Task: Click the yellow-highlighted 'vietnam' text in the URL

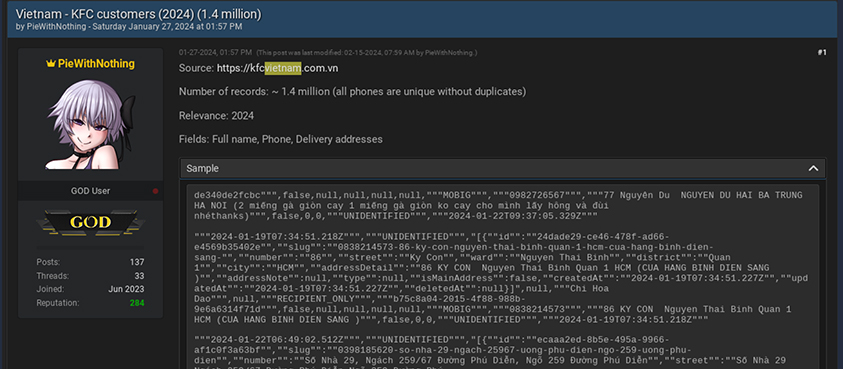Action: tap(283, 68)
